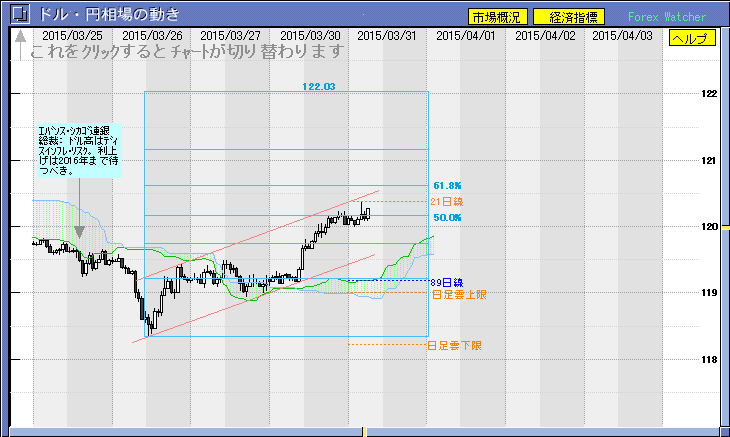Open 市場概況 market overview
730x437 pixels.
click(497, 17)
